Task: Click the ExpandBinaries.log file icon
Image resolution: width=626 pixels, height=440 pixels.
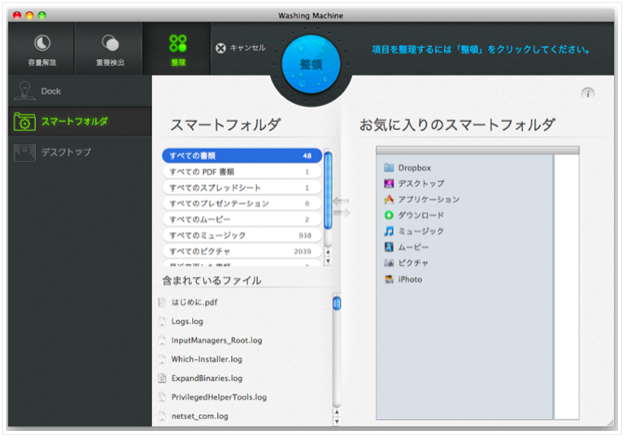Action: point(162,379)
